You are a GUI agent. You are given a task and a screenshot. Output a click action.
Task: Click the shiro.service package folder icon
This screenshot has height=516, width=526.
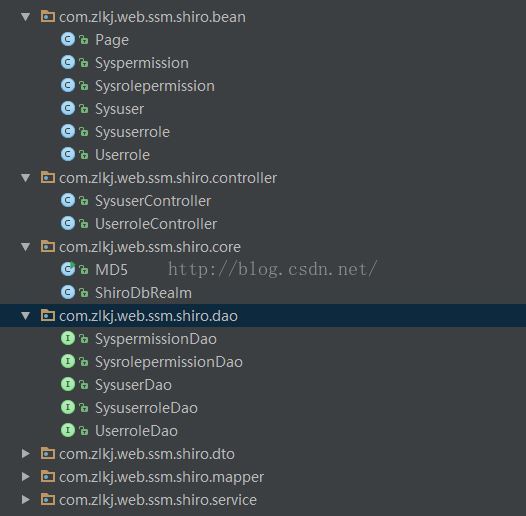48,499
